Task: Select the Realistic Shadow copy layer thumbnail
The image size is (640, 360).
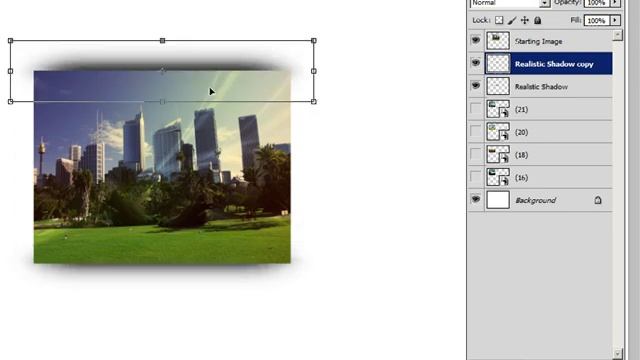Action: tap(498, 64)
